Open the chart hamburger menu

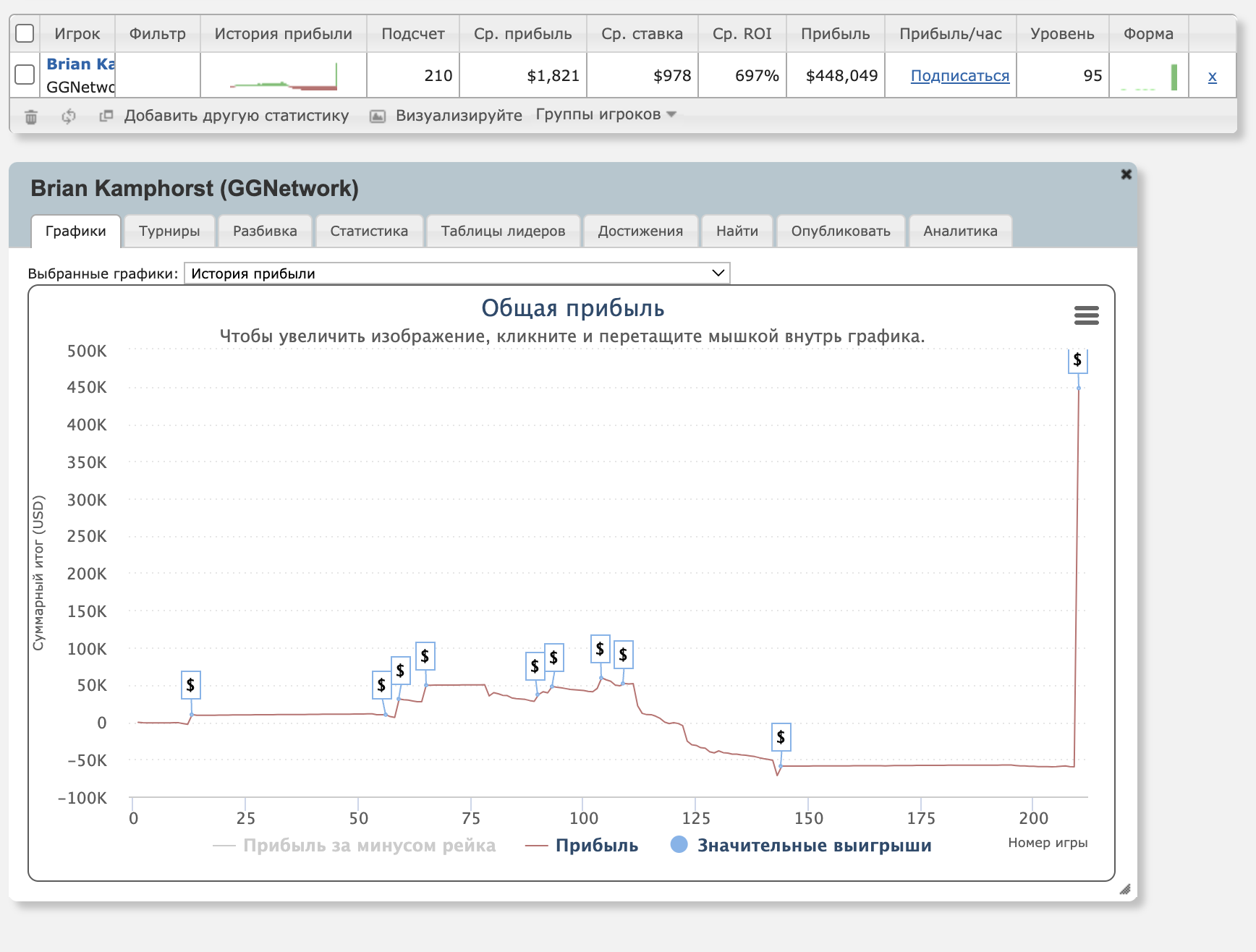1086,315
